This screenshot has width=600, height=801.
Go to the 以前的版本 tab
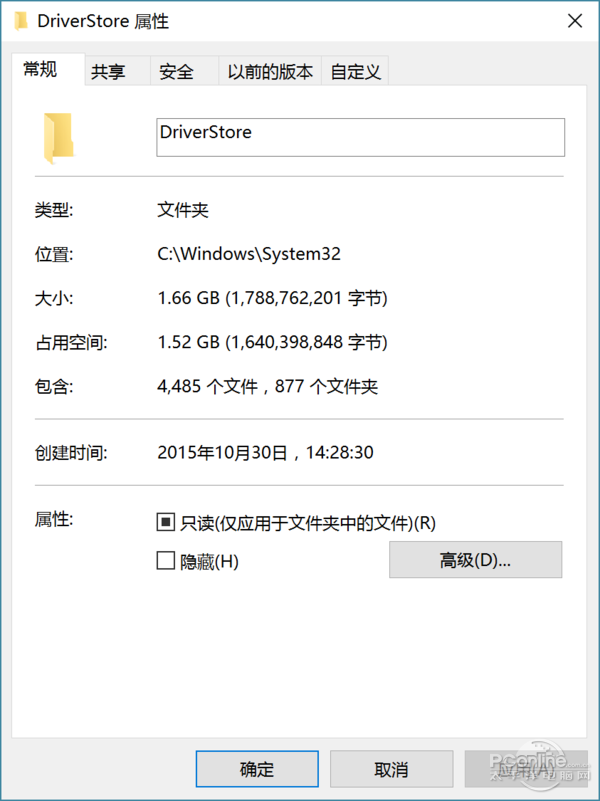(x=270, y=72)
